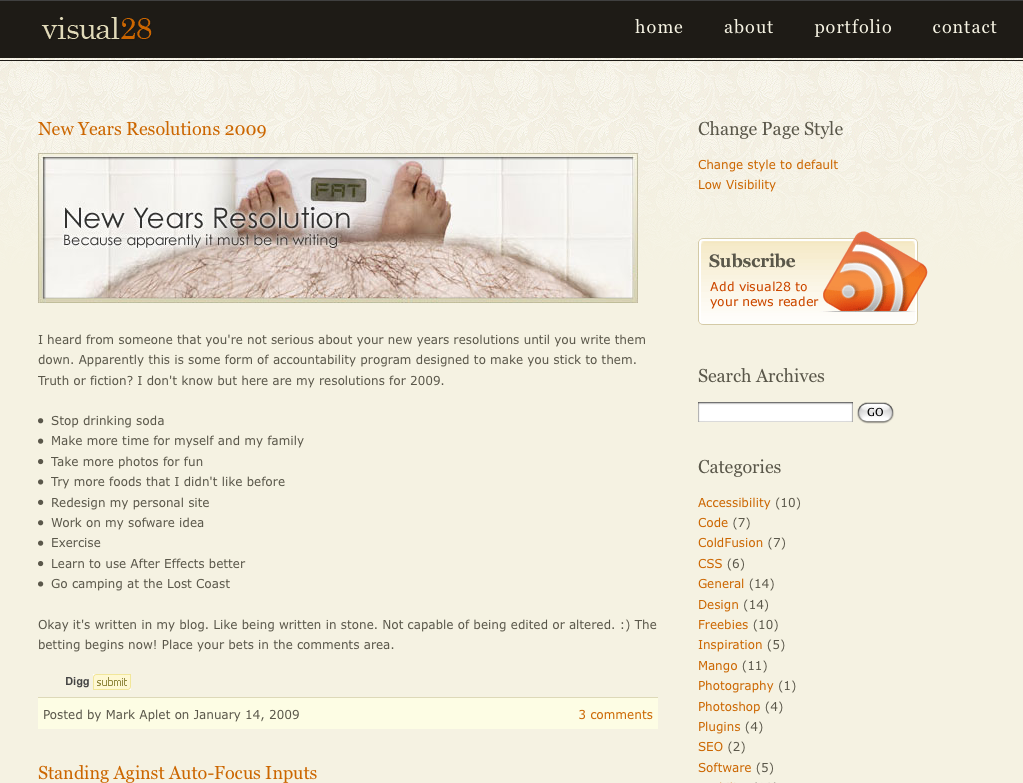The height and width of the screenshot is (783, 1023).
Task: Open the Software category
Action: [724, 768]
